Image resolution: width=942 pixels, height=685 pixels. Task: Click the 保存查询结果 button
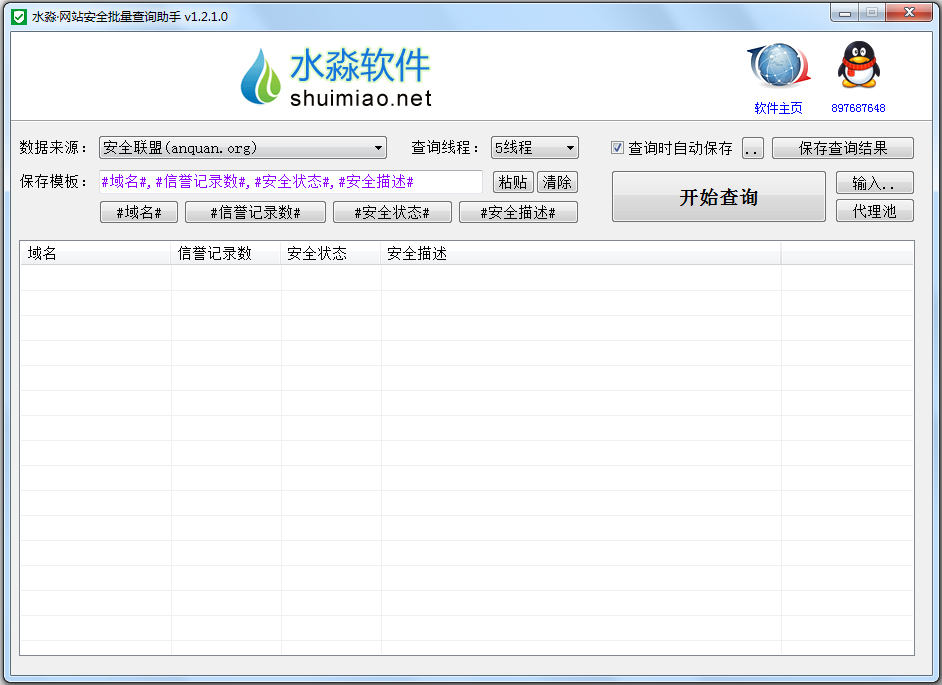(842, 148)
